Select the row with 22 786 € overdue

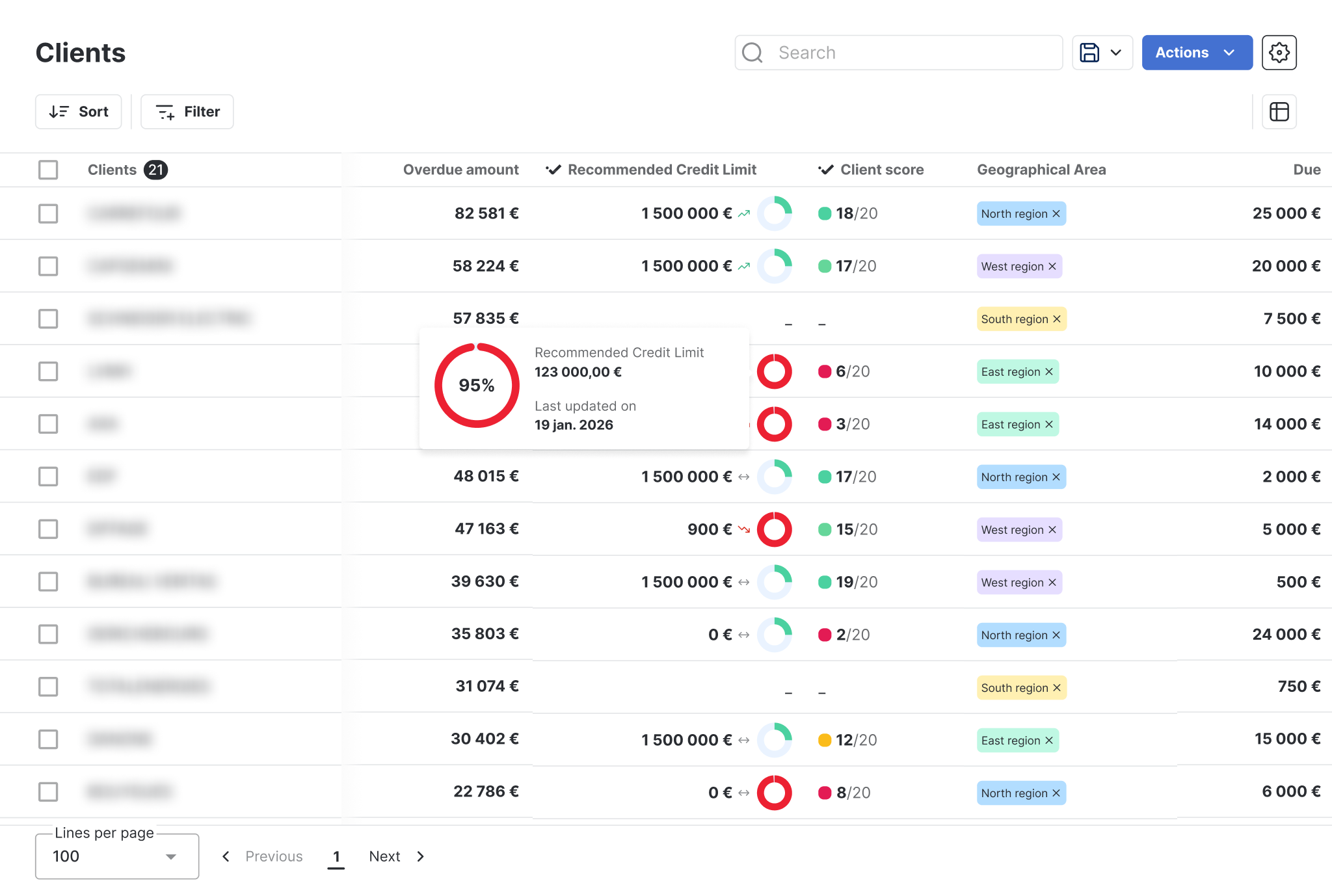tap(48, 792)
